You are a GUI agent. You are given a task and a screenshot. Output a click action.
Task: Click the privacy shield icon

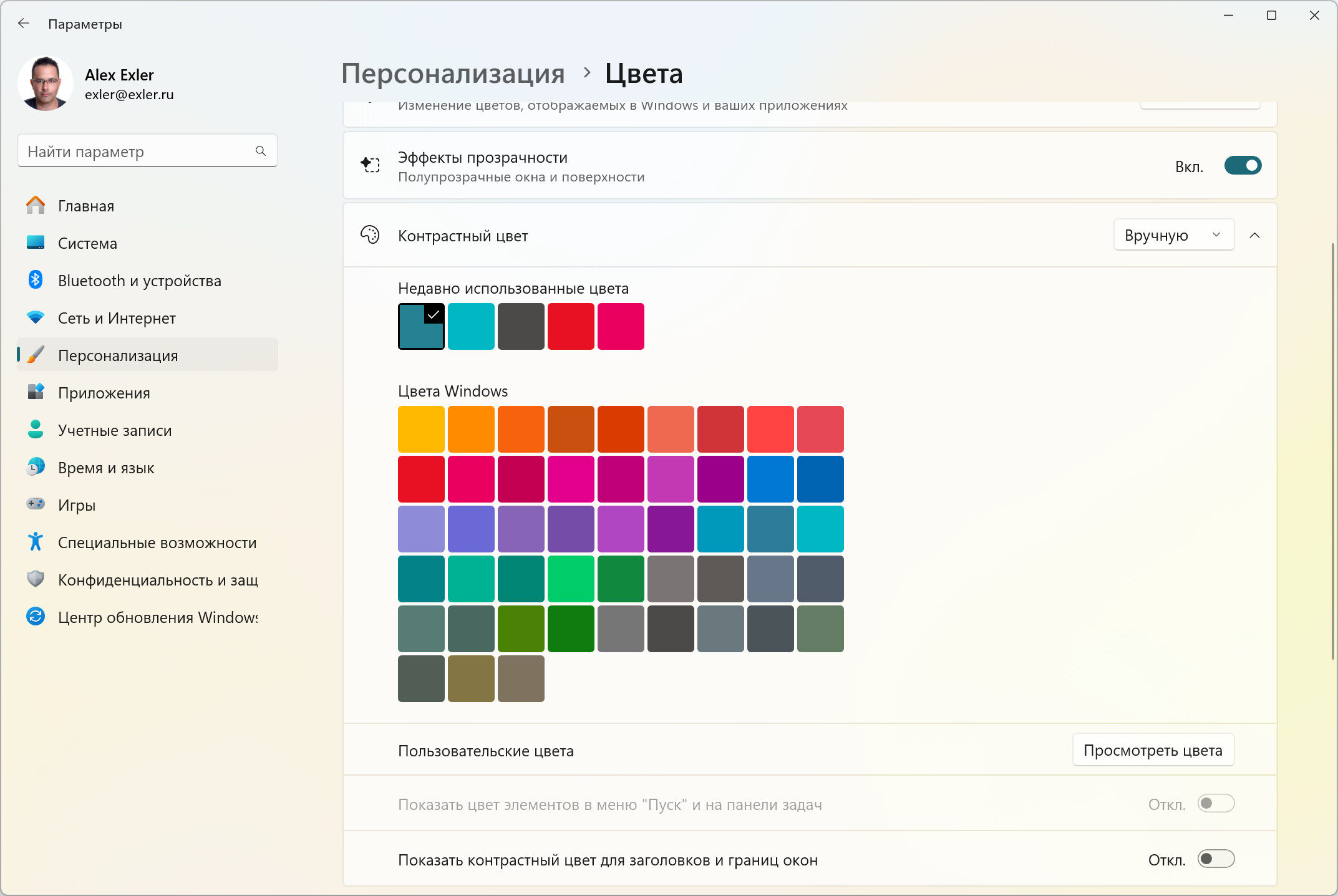36,579
